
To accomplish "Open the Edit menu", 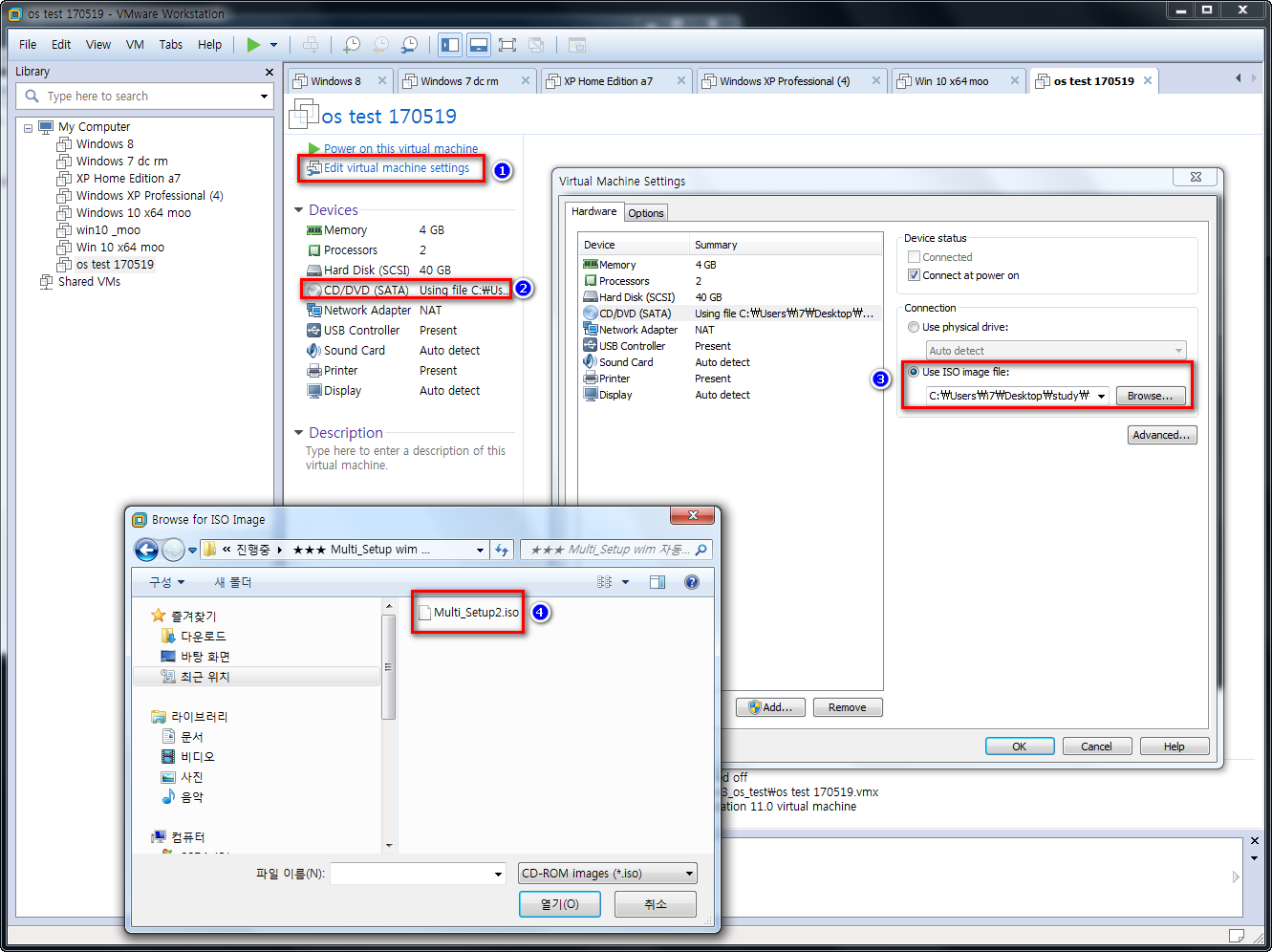I will [x=61, y=45].
